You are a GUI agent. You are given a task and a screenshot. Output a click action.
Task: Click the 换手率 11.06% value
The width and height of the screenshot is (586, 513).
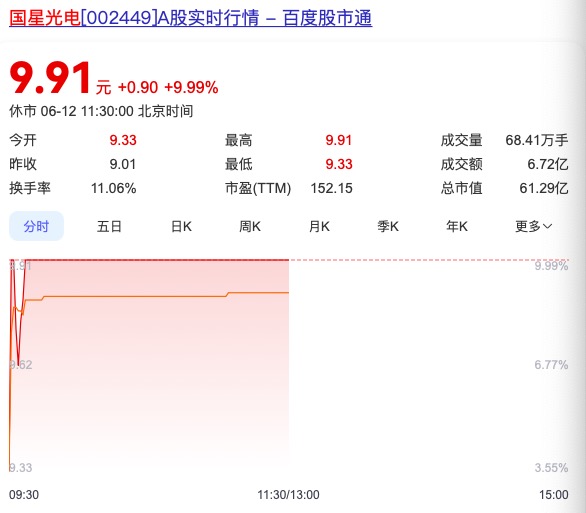(114, 188)
